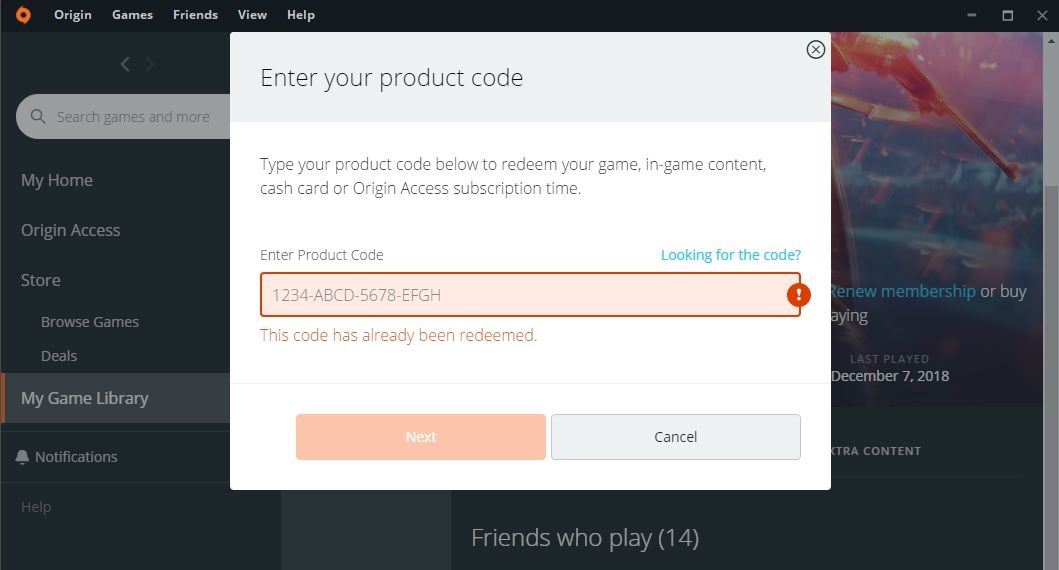Close the product code dialog

point(816,49)
